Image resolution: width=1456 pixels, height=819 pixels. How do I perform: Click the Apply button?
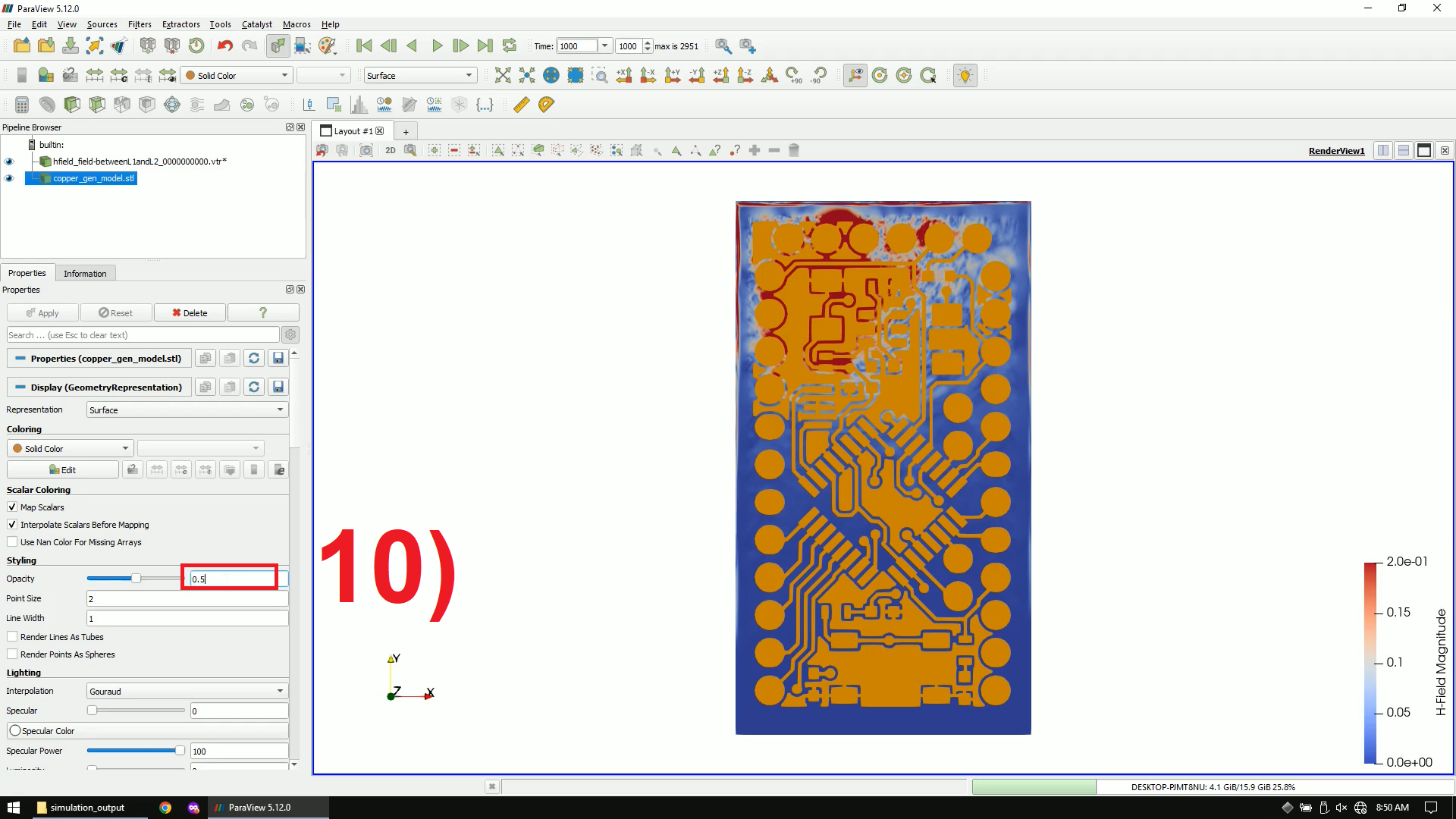click(42, 313)
